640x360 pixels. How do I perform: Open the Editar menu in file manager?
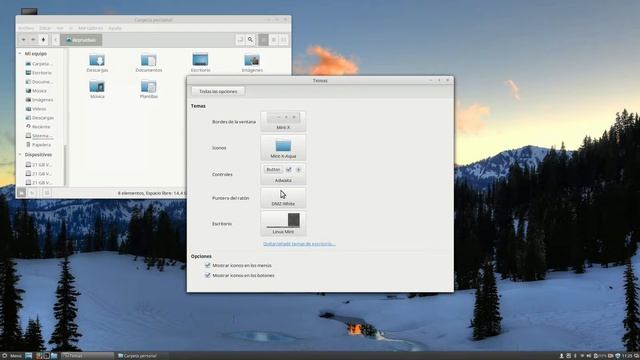click(45, 28)
